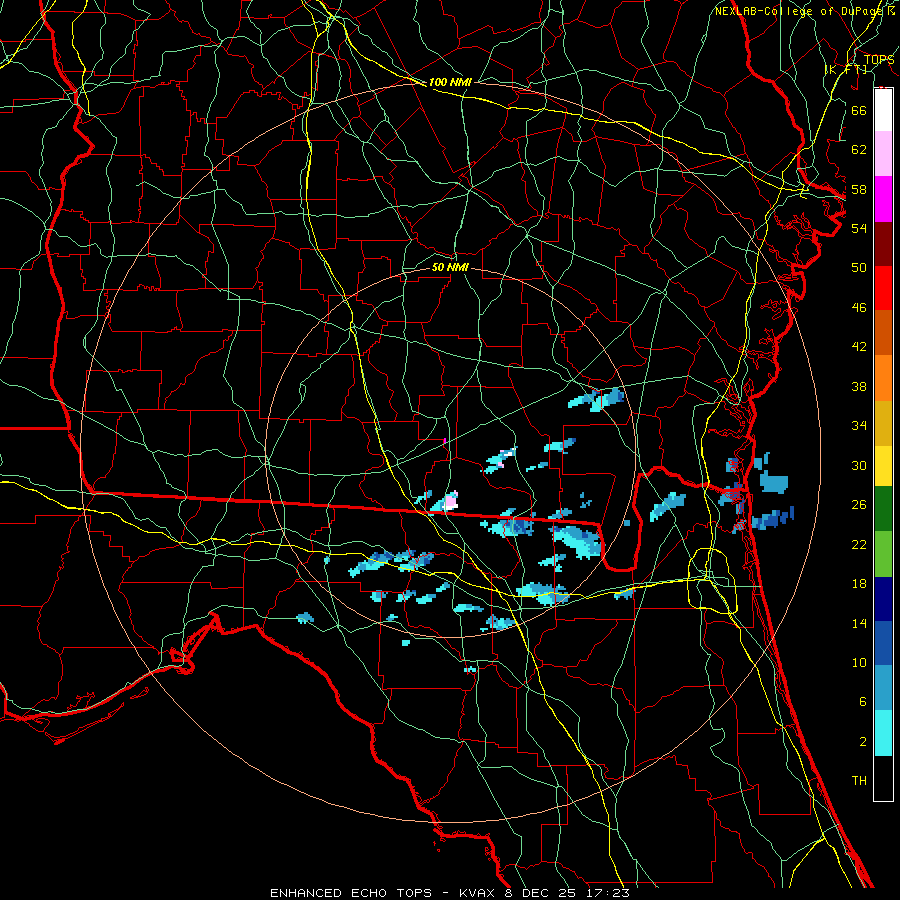The image size is (900, 900).
Task: Click the 'TH' label on the legend
Action: pos(859,780)
